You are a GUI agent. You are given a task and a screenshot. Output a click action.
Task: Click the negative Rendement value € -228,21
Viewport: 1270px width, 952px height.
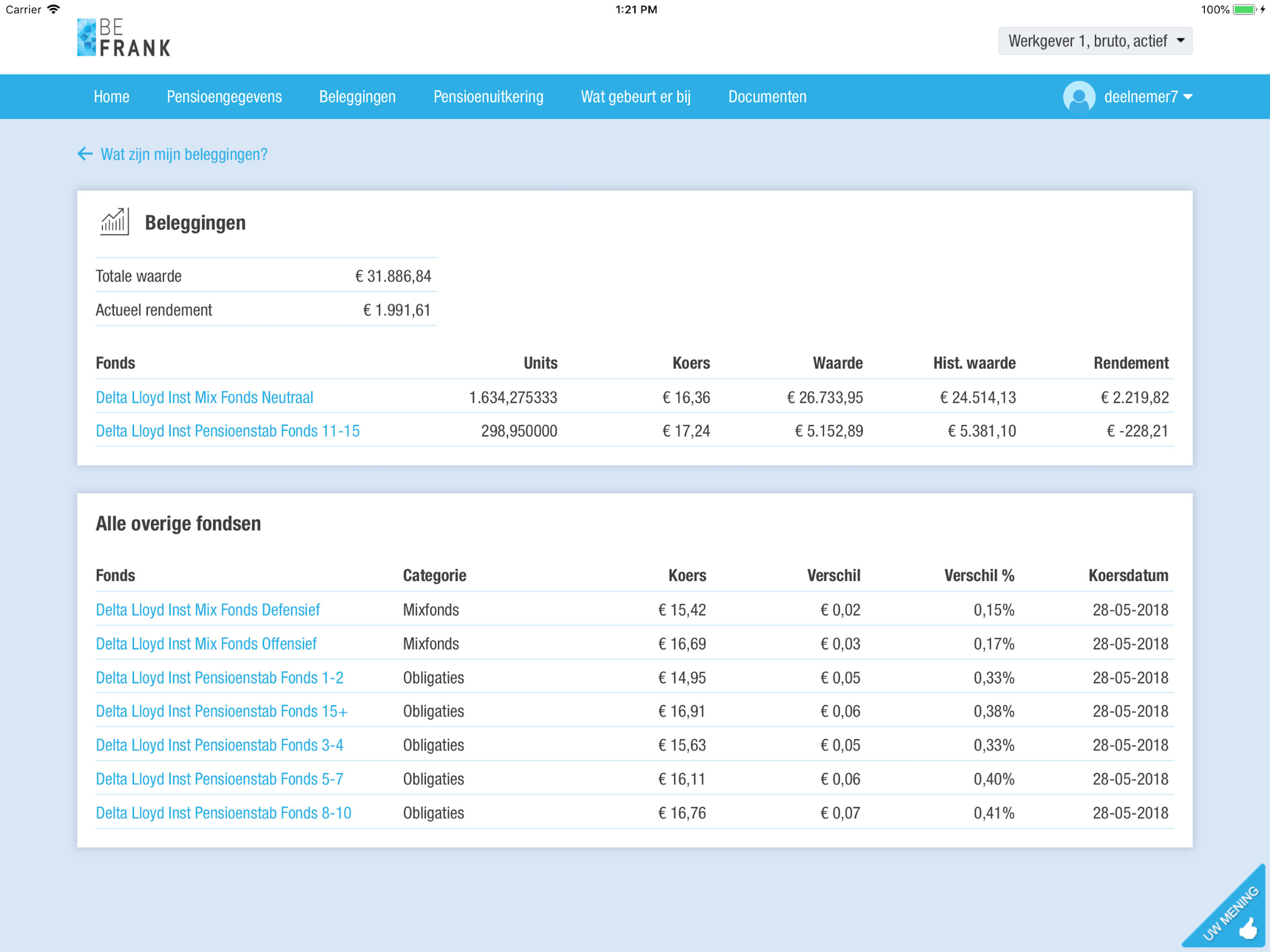(1138, 431)
